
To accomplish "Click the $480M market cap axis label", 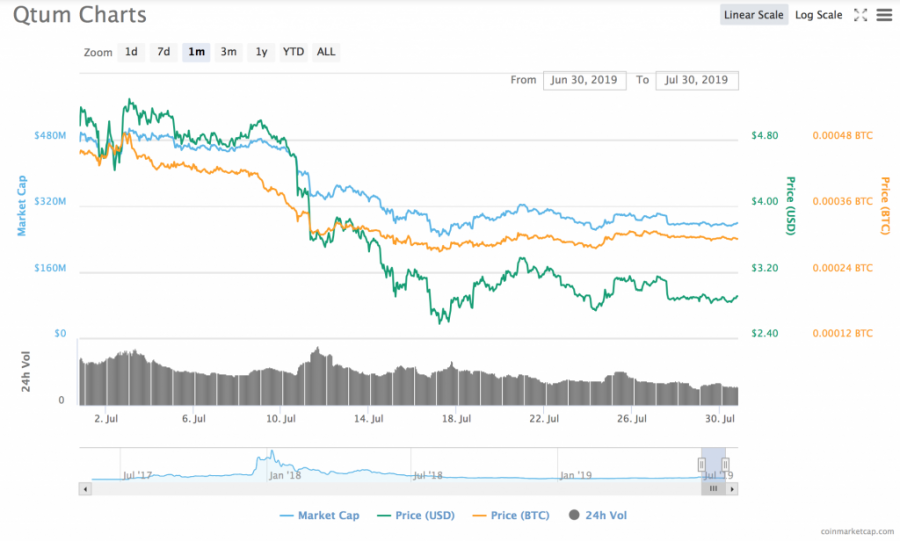I will point(50,136).
